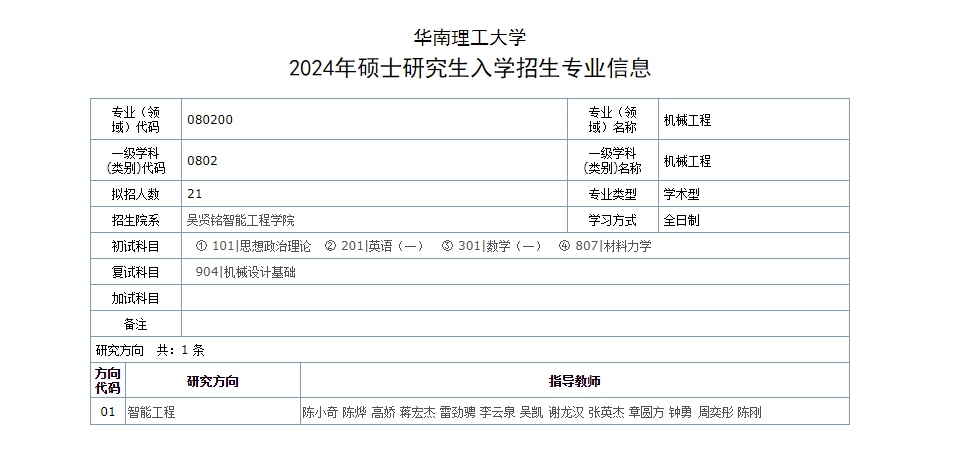
Task: Click the value 0802
Action: [x=202, y=161]
